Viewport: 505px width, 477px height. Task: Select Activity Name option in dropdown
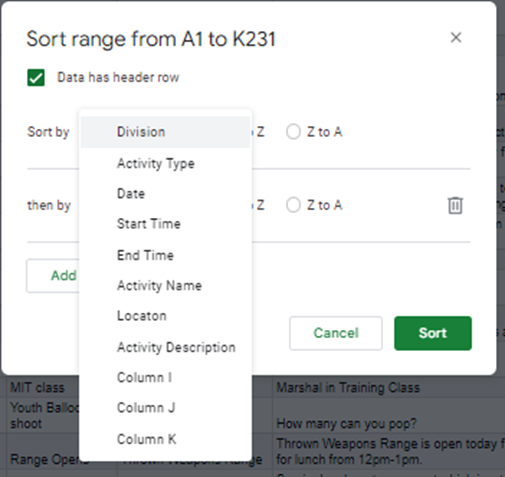coord(165,286)
